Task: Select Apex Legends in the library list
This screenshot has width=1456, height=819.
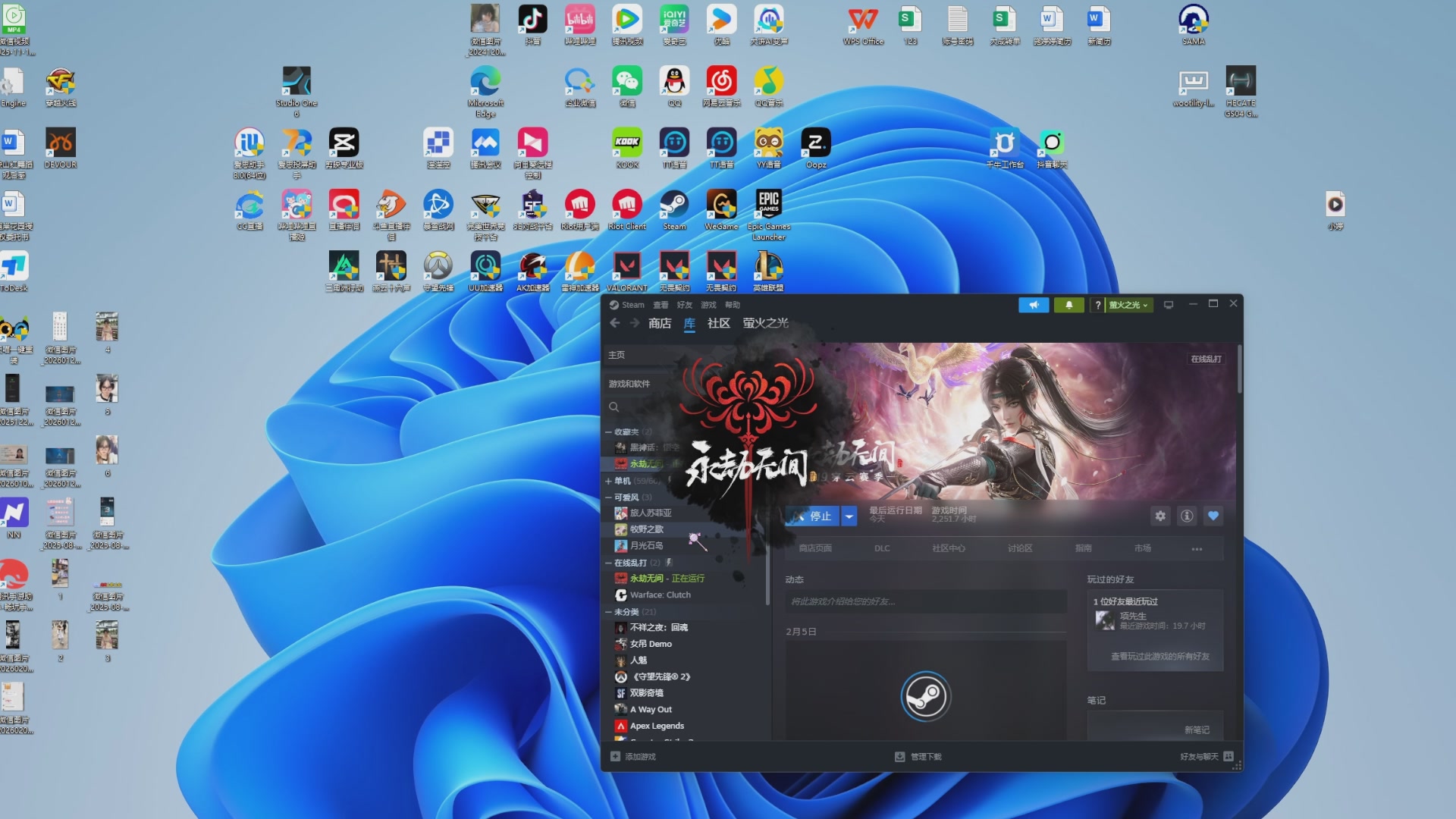Action: pyautogui.click(x=657, y=726)
